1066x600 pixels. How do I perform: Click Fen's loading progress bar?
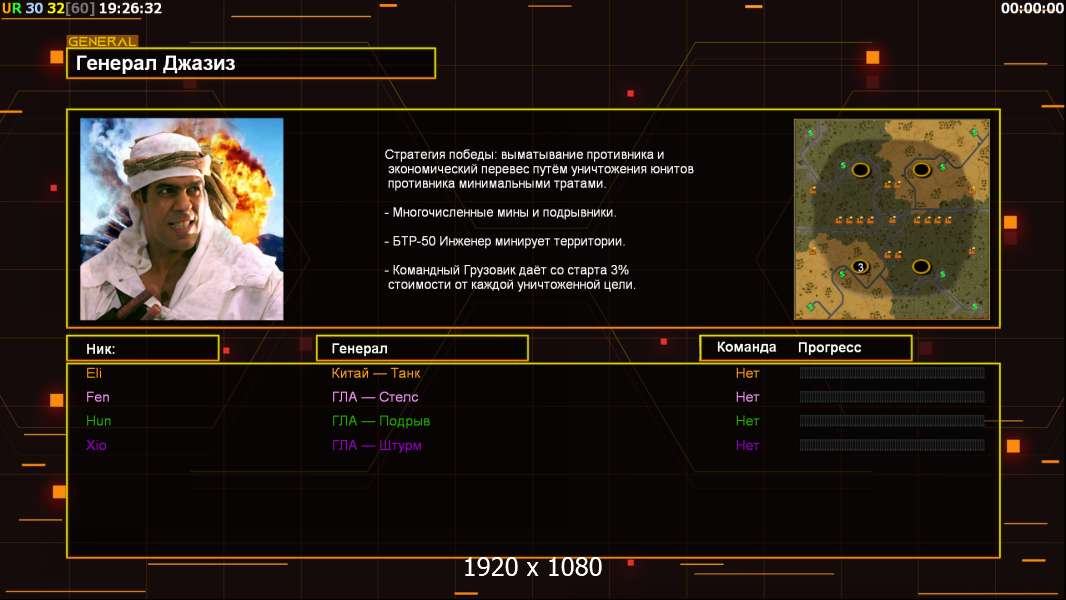tap(892, 396)
